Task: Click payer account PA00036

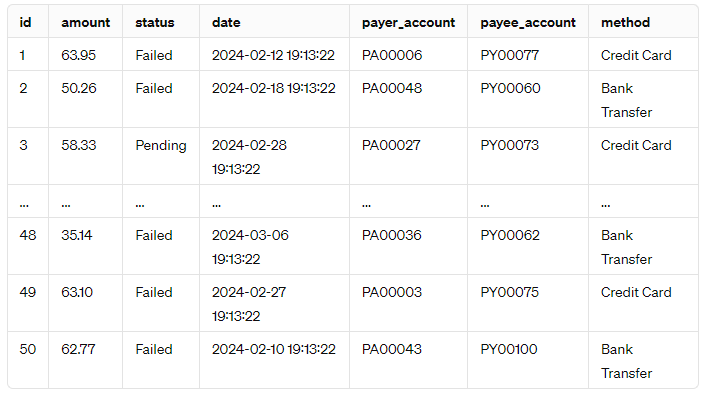Action: point(392,235)
